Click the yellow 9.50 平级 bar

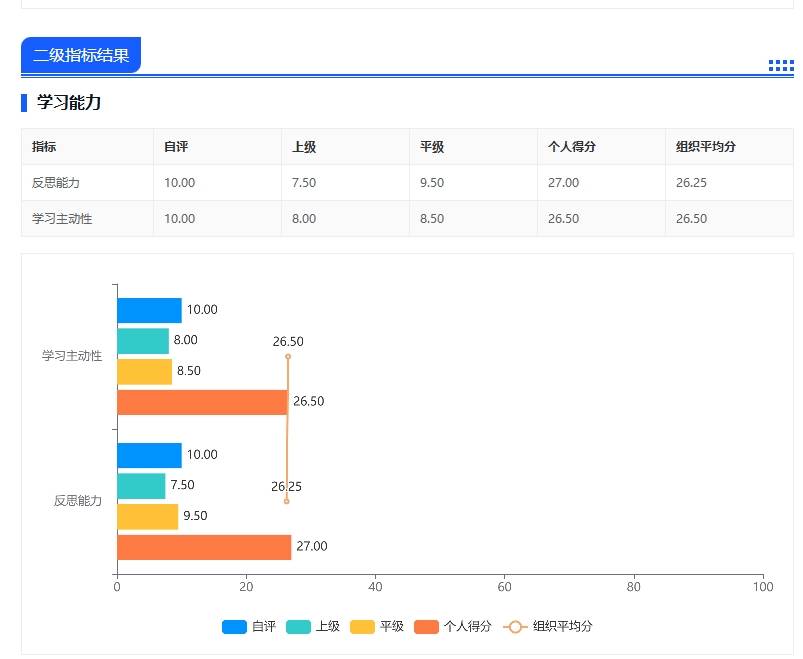click(x=147, y=516)
